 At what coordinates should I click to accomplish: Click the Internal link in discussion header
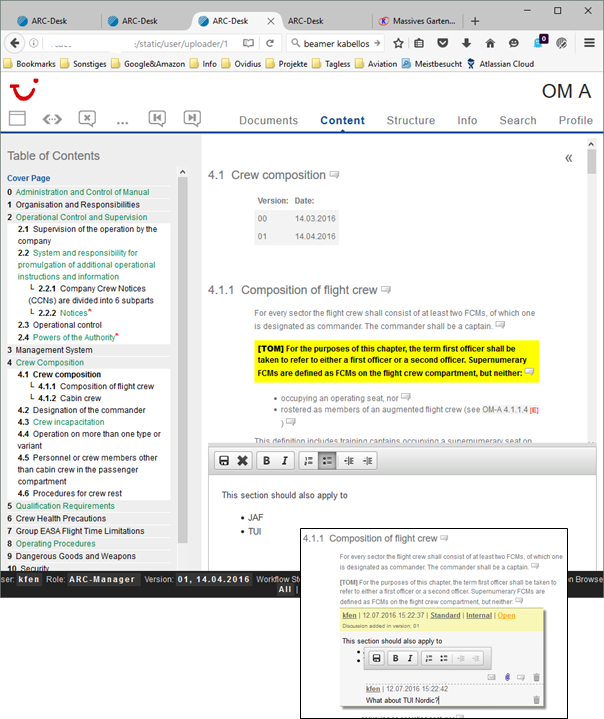pyautogui.click(x=479, y=615)
